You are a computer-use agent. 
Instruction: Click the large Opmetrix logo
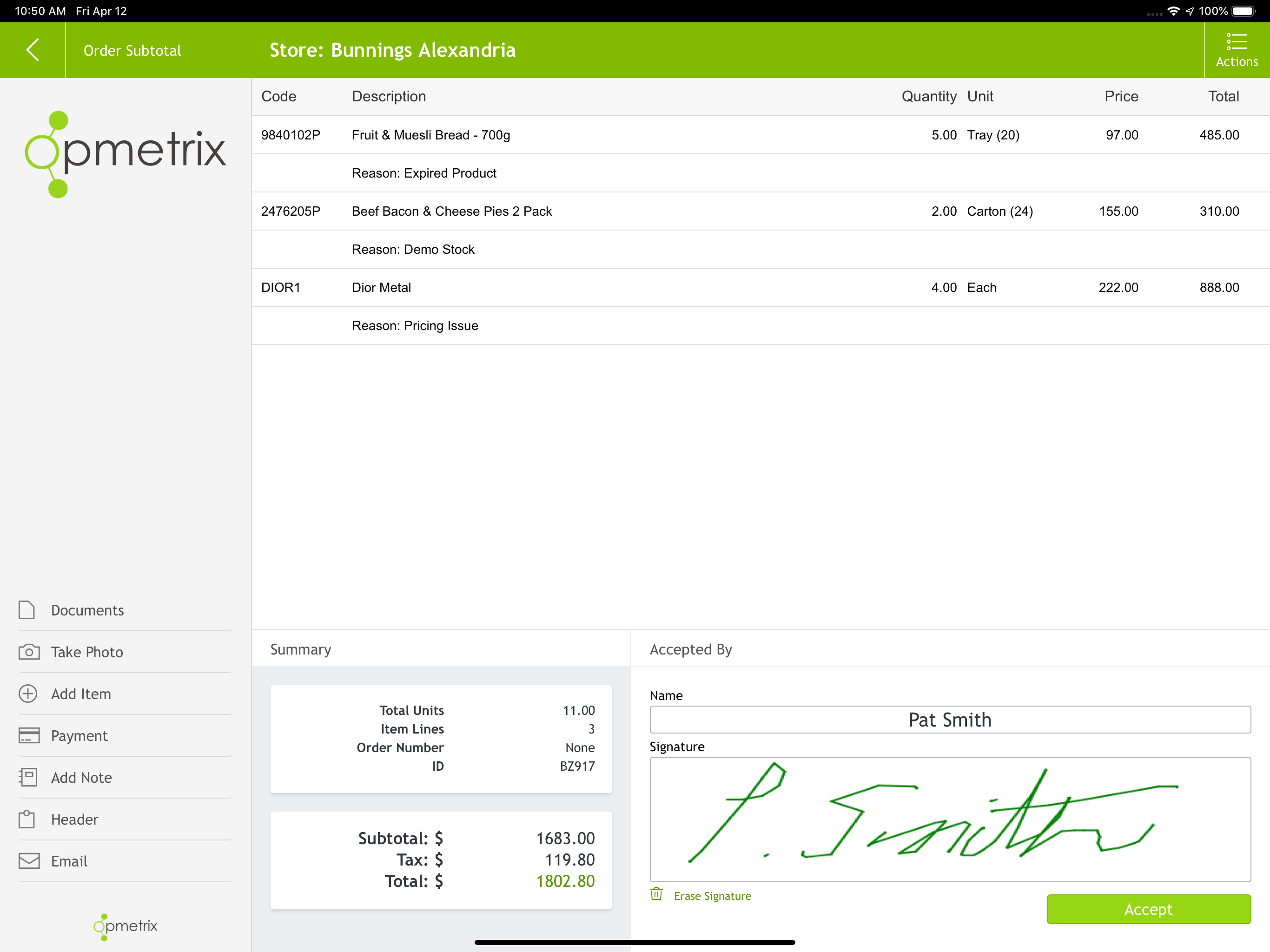click(x=125, y=154)
